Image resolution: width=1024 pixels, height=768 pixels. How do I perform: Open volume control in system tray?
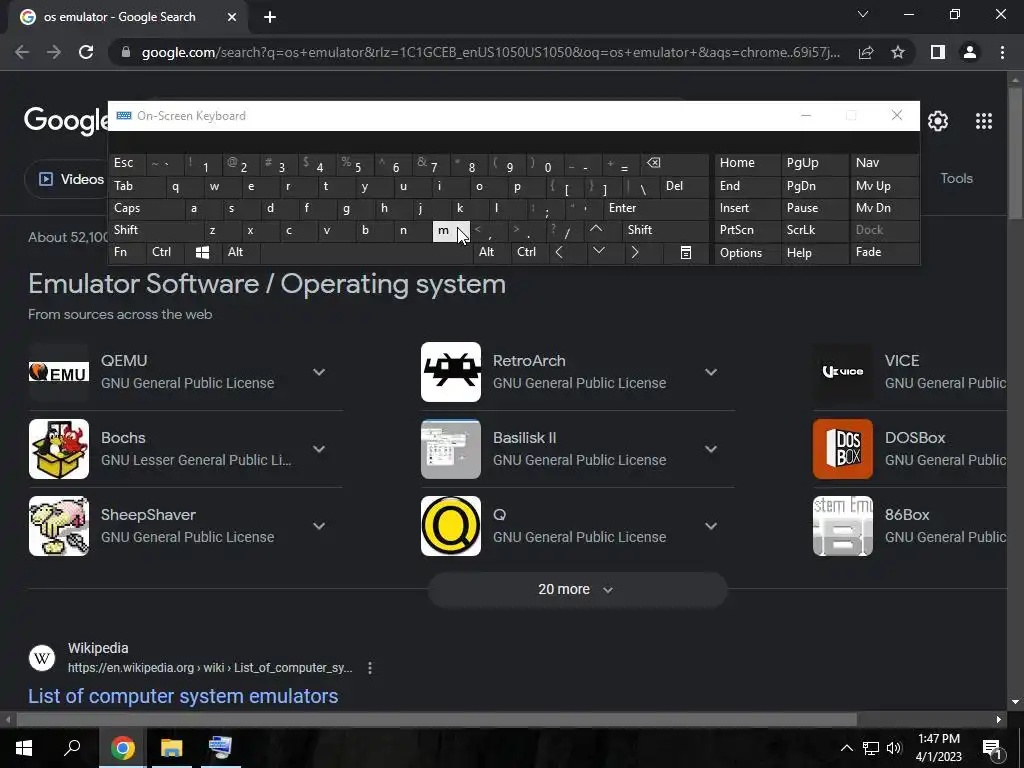[894, 748]
